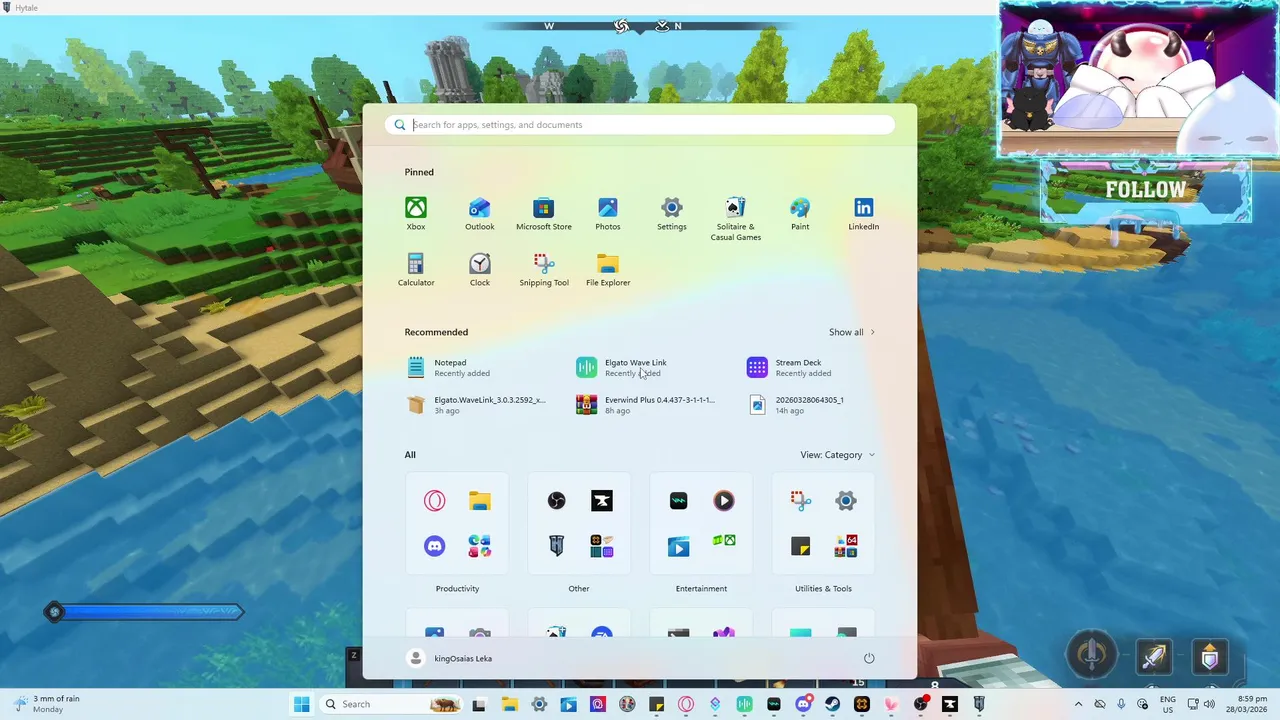Open OBS Studio from the taskbar

tap(920, 704)
